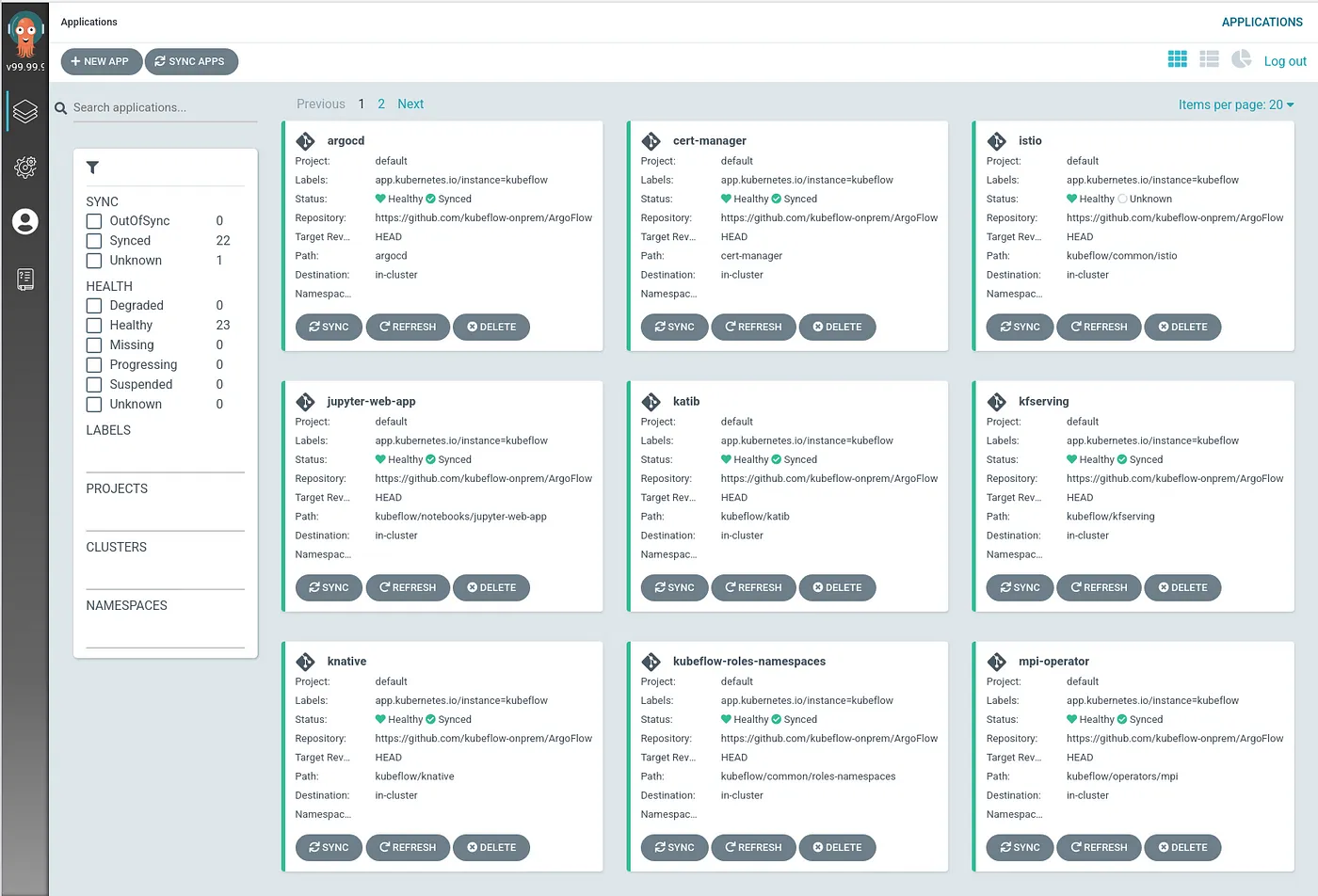Click git icon on kubeflow-roles-namespaces card
Image resolution: width=1318 pixels, height=896 pixels.
tap(651, 662)
